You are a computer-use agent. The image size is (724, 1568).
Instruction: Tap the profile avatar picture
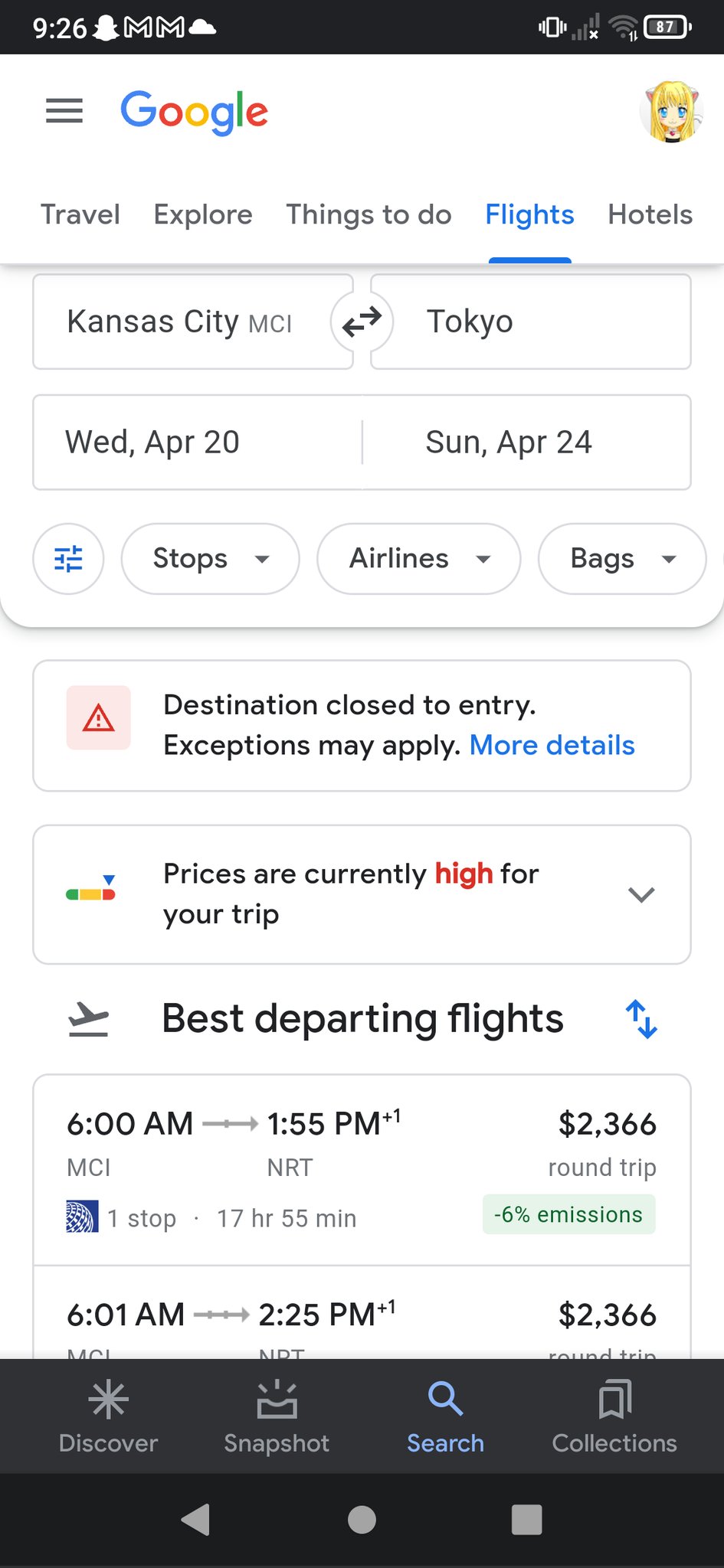pyautogui.click(x=671, y=113)
